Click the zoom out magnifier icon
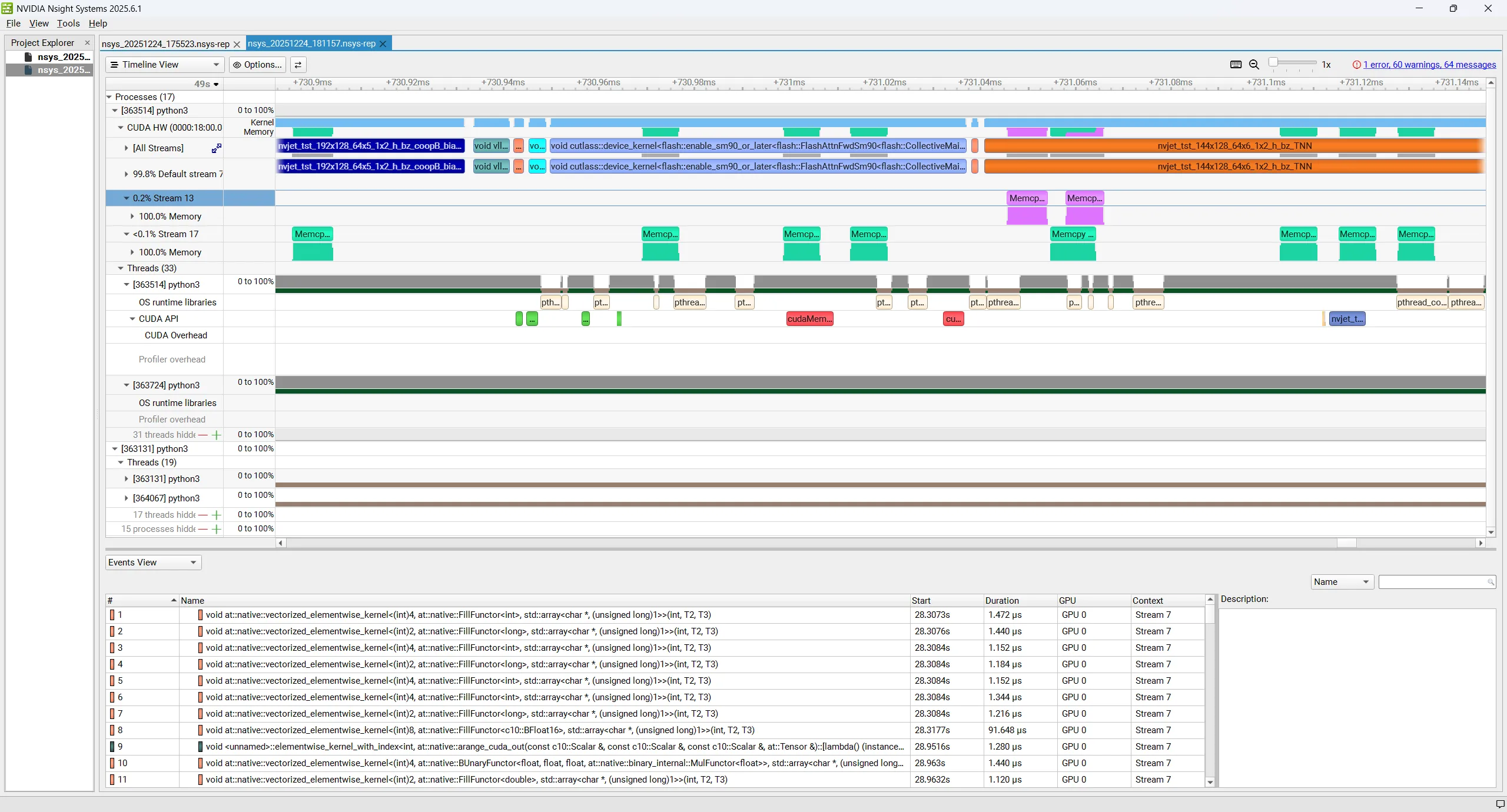 coord(1254,65)
